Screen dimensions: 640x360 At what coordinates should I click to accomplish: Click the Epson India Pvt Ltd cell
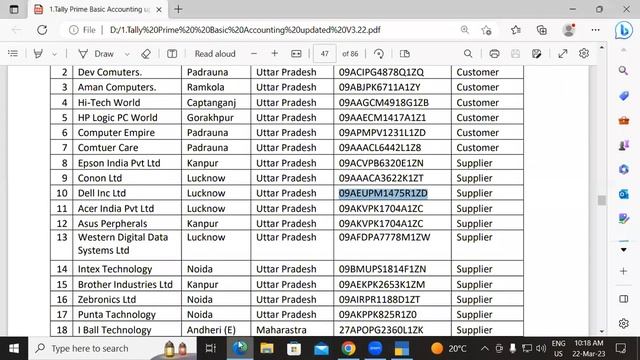(x=127, y=163)
